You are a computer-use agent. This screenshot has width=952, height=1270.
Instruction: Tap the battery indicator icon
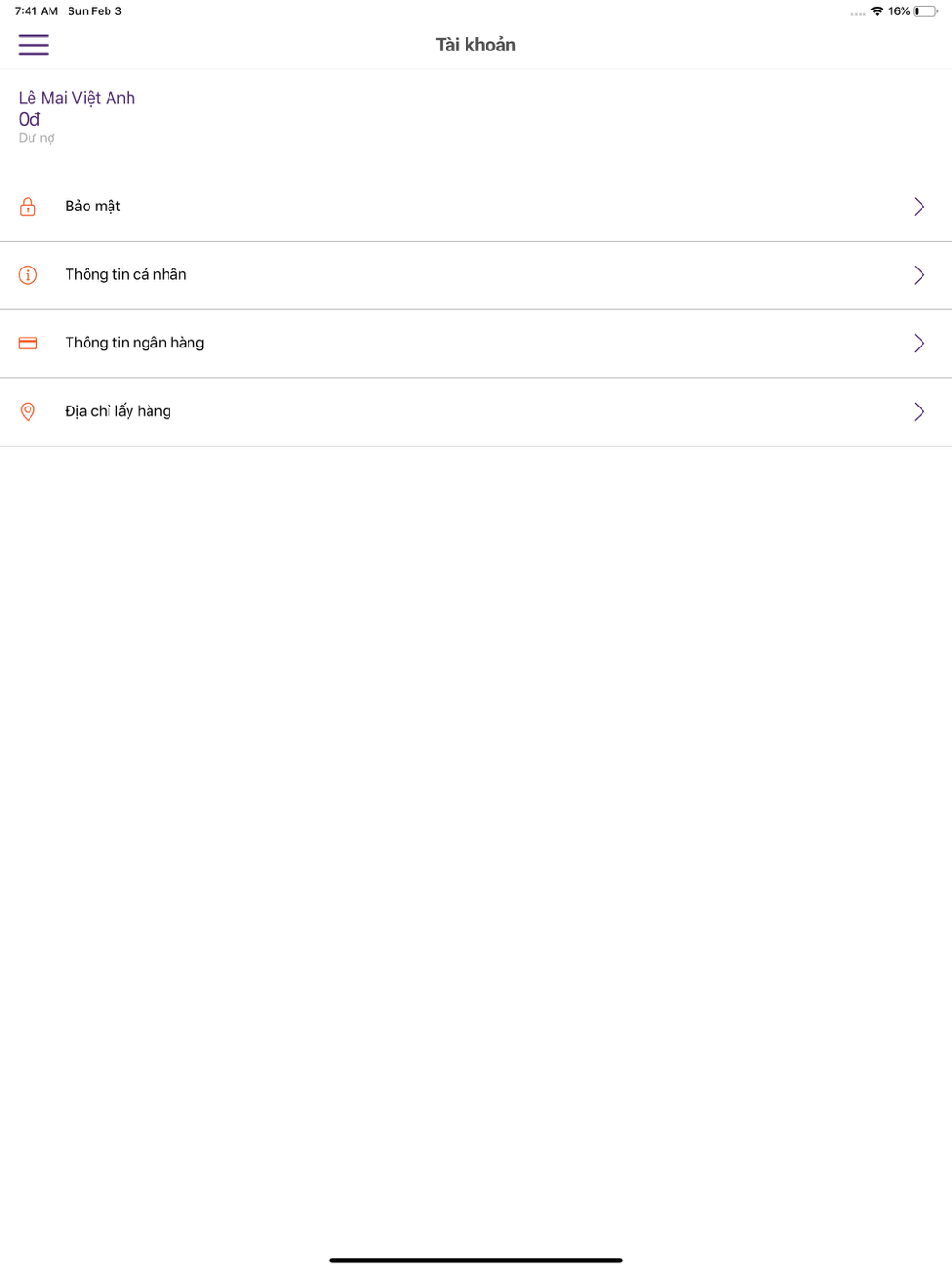click(x=925, y=11)
